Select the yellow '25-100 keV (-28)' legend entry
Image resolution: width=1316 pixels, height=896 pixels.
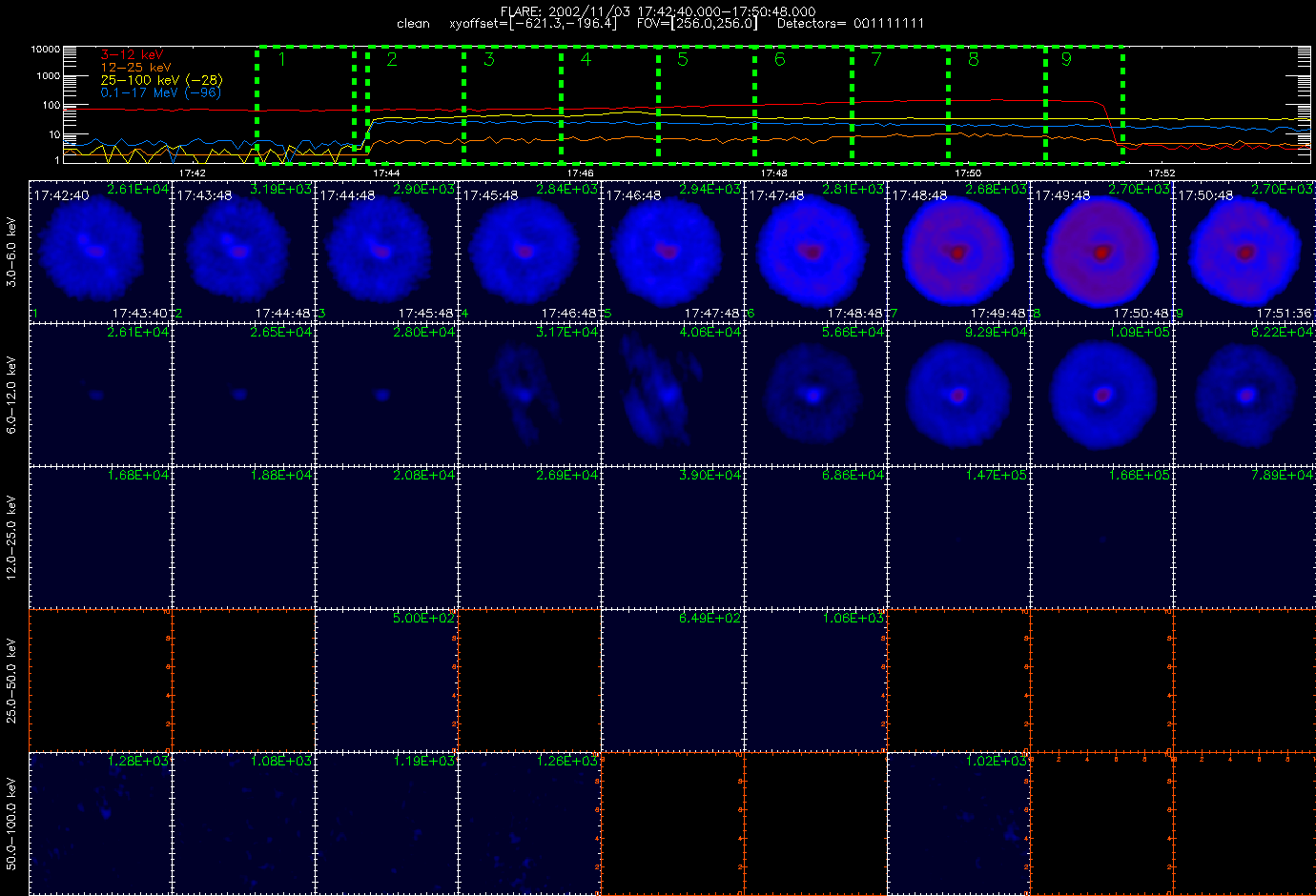161,80
